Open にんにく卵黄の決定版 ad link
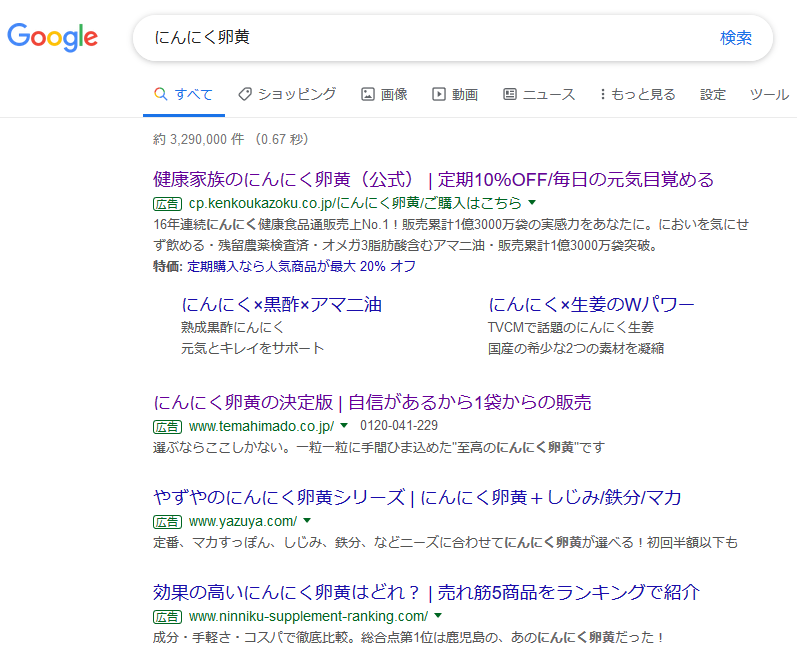The width and height of the screenshot is (797, 661). [x=373, y=403]
